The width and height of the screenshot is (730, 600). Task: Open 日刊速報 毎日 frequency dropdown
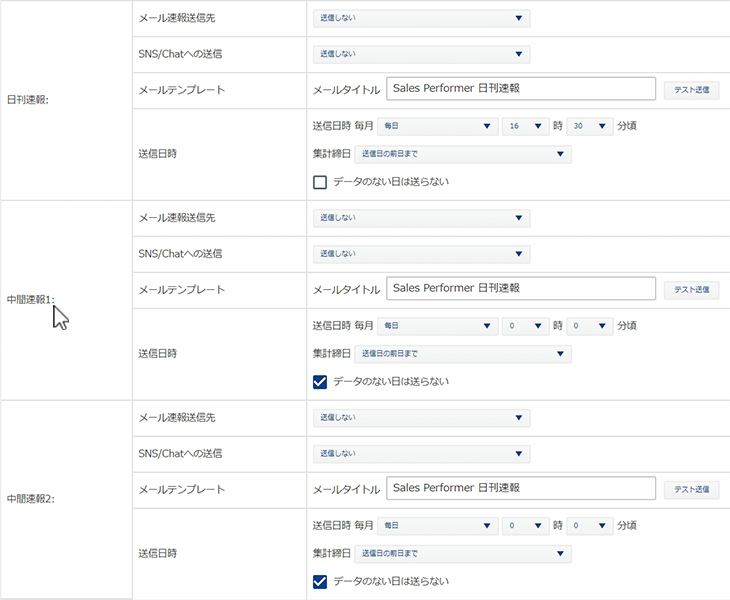coord(437,126)
